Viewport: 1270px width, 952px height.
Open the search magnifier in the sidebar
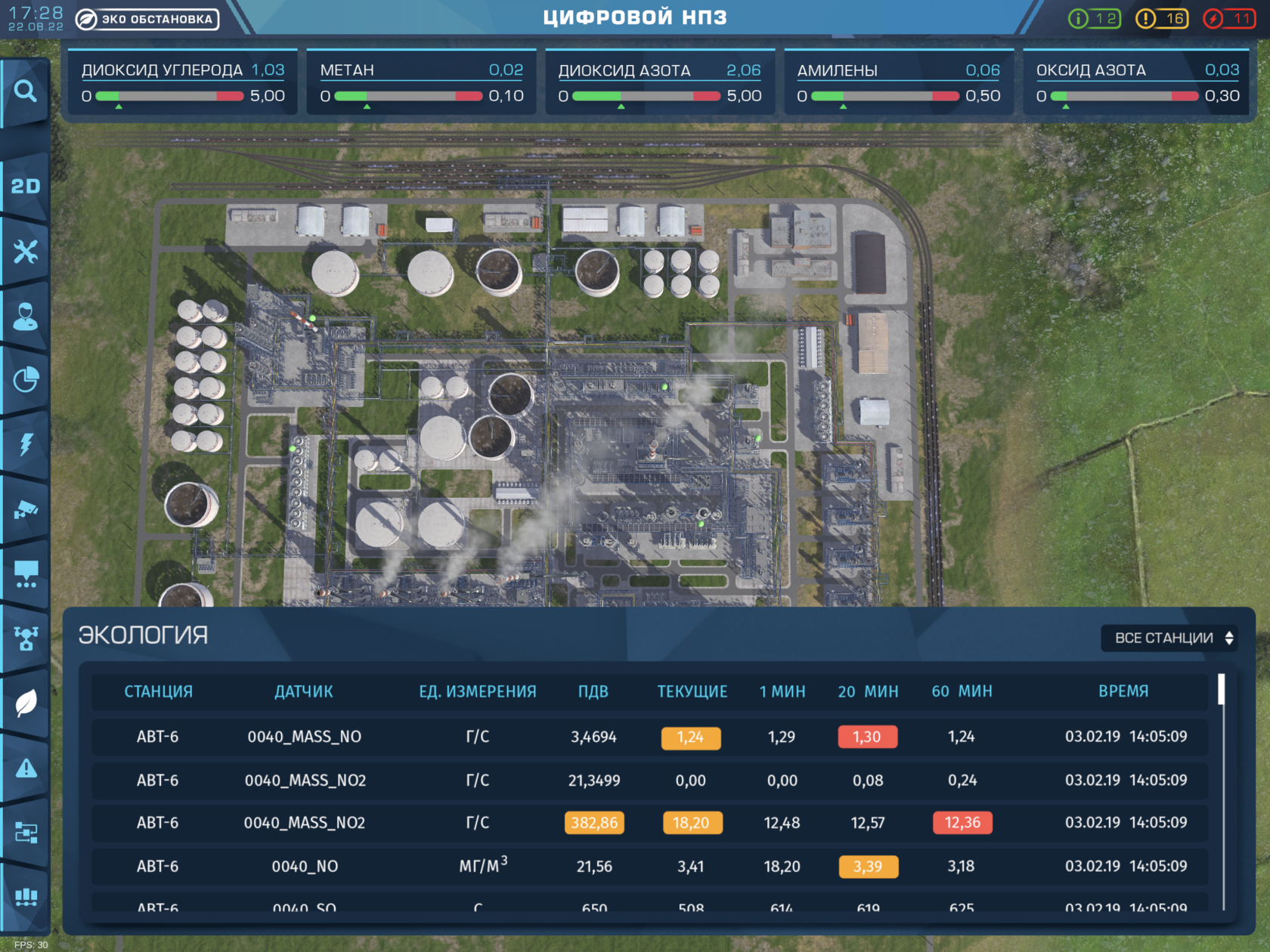(x=25, y=91)
